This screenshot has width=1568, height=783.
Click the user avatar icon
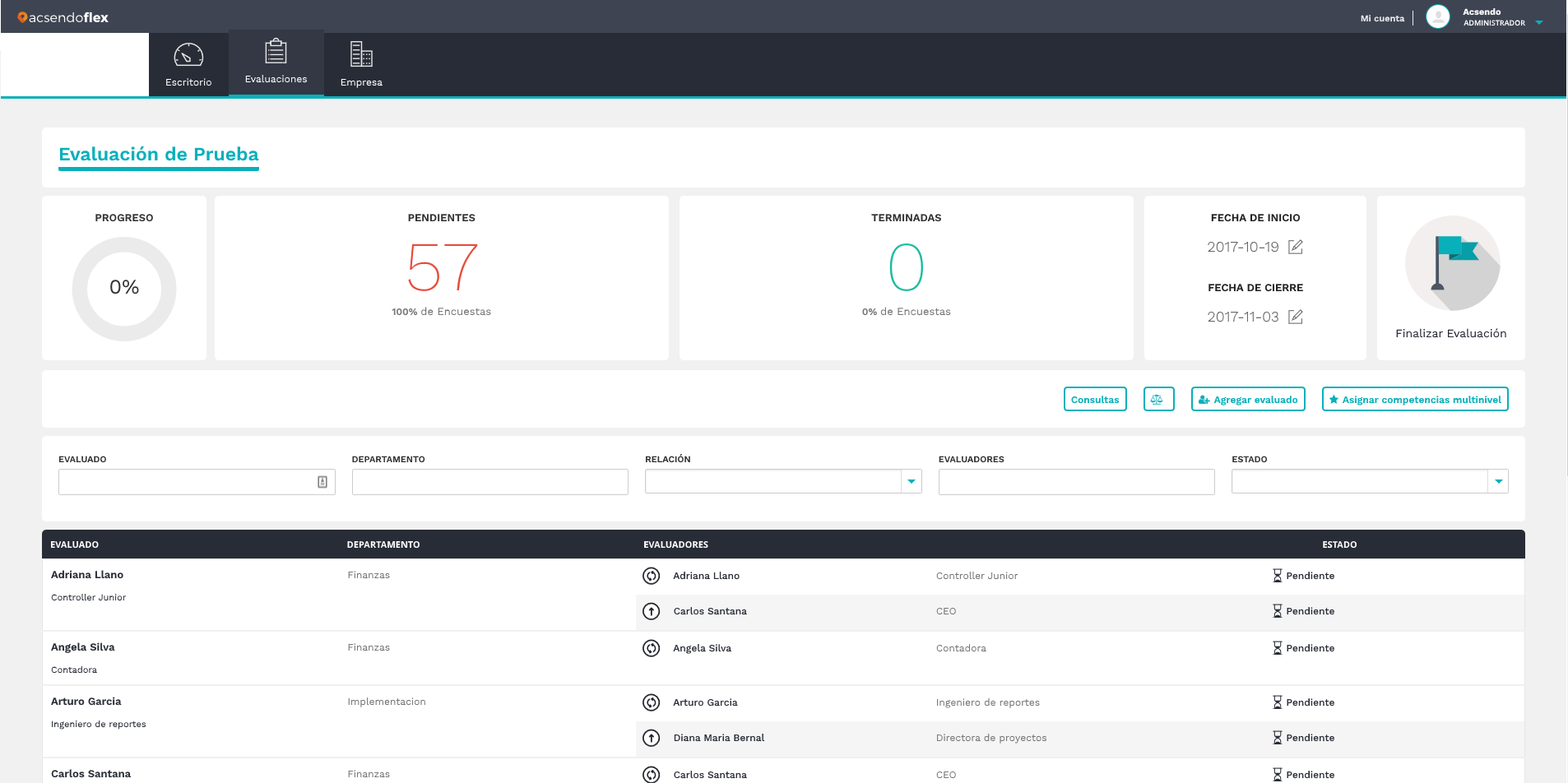click(1437, 16)
